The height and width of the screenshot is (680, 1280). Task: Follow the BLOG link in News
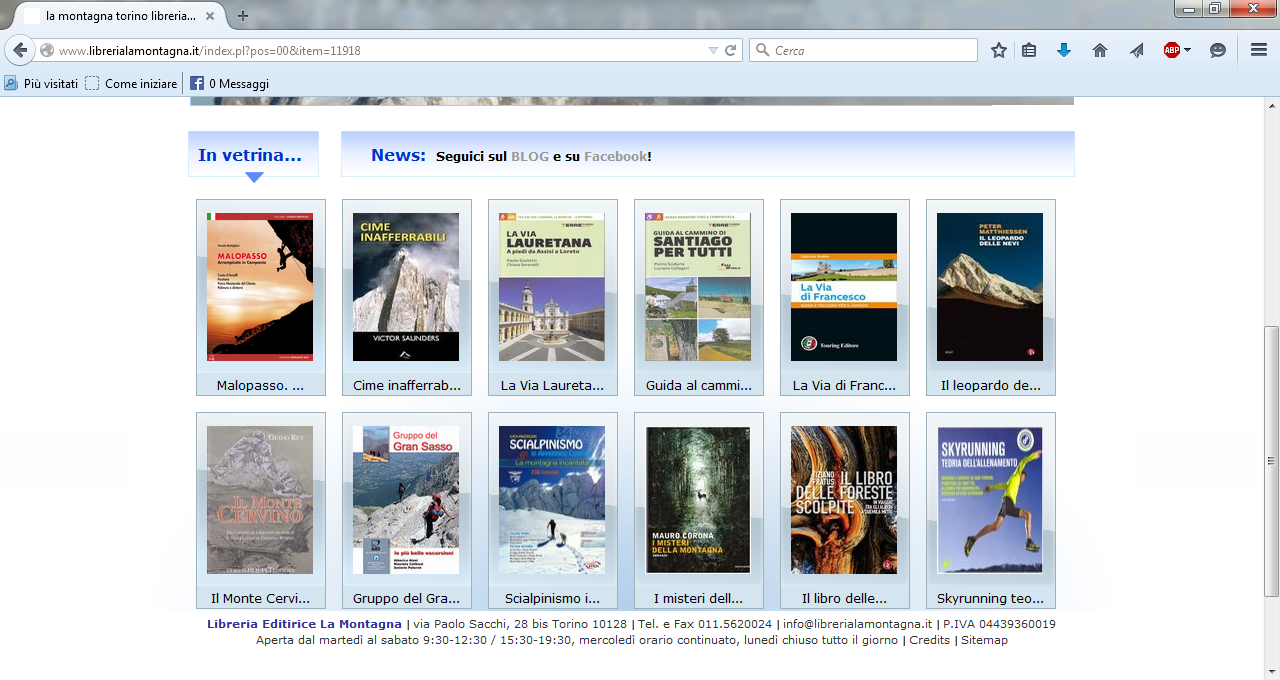530,156
